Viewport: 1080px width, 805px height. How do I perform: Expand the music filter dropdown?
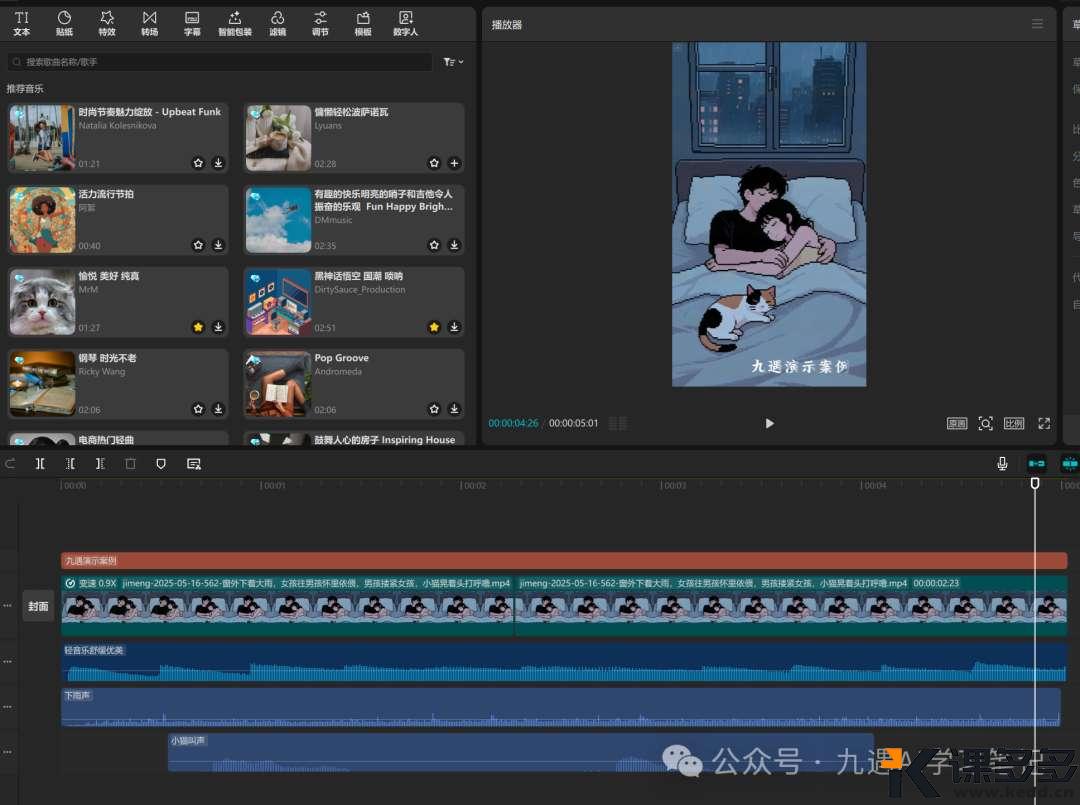coord(453,62)
